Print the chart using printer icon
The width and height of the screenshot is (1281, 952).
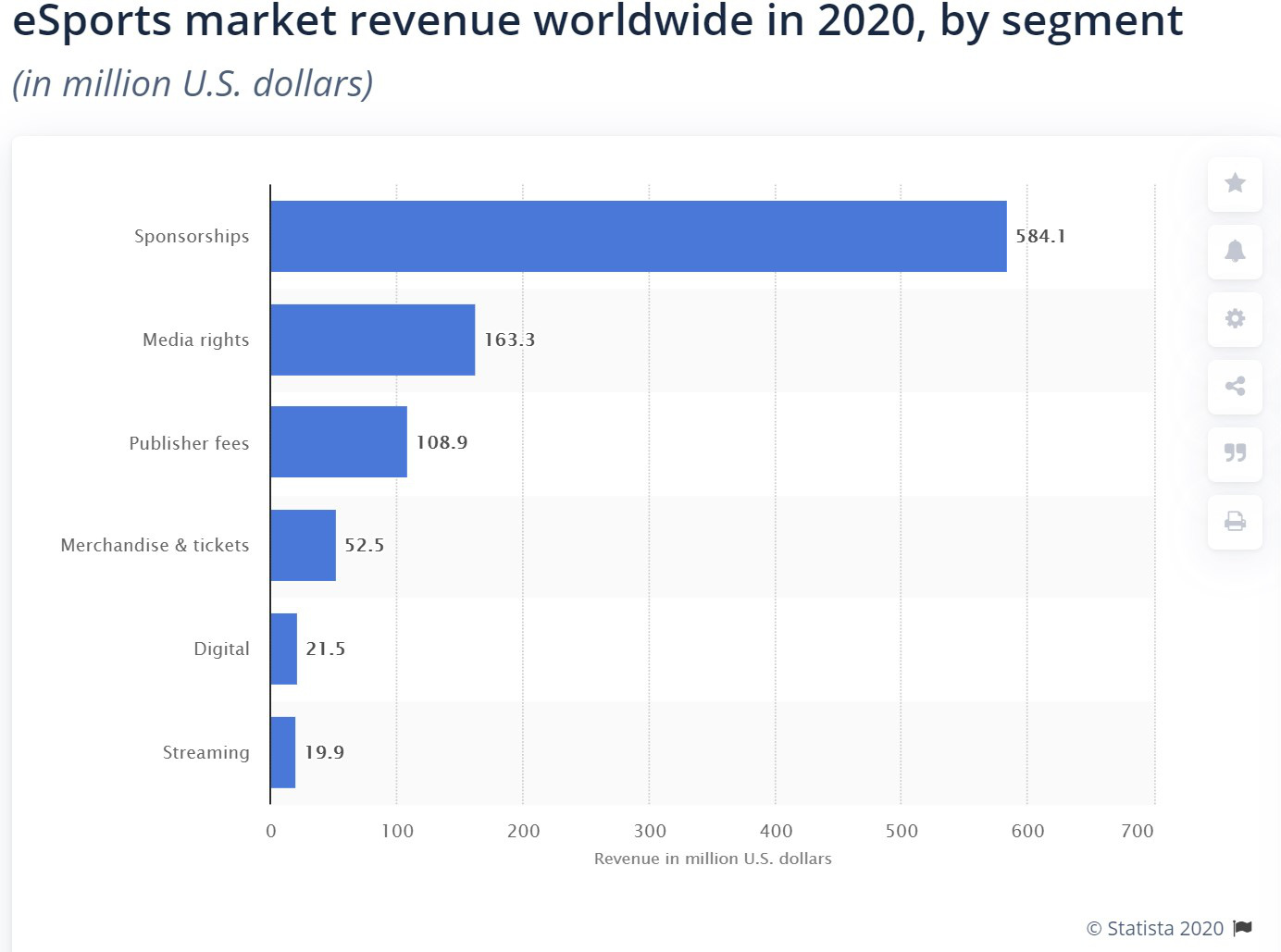pyautogui.click(x=1235, y=521)
